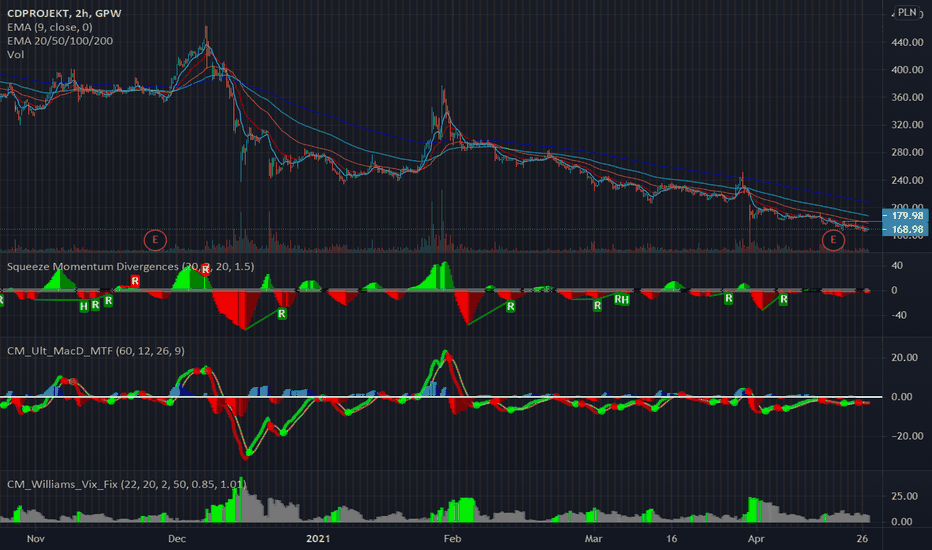
Task: Click the 400.00 price axis label
Action: tap(908, 70)
